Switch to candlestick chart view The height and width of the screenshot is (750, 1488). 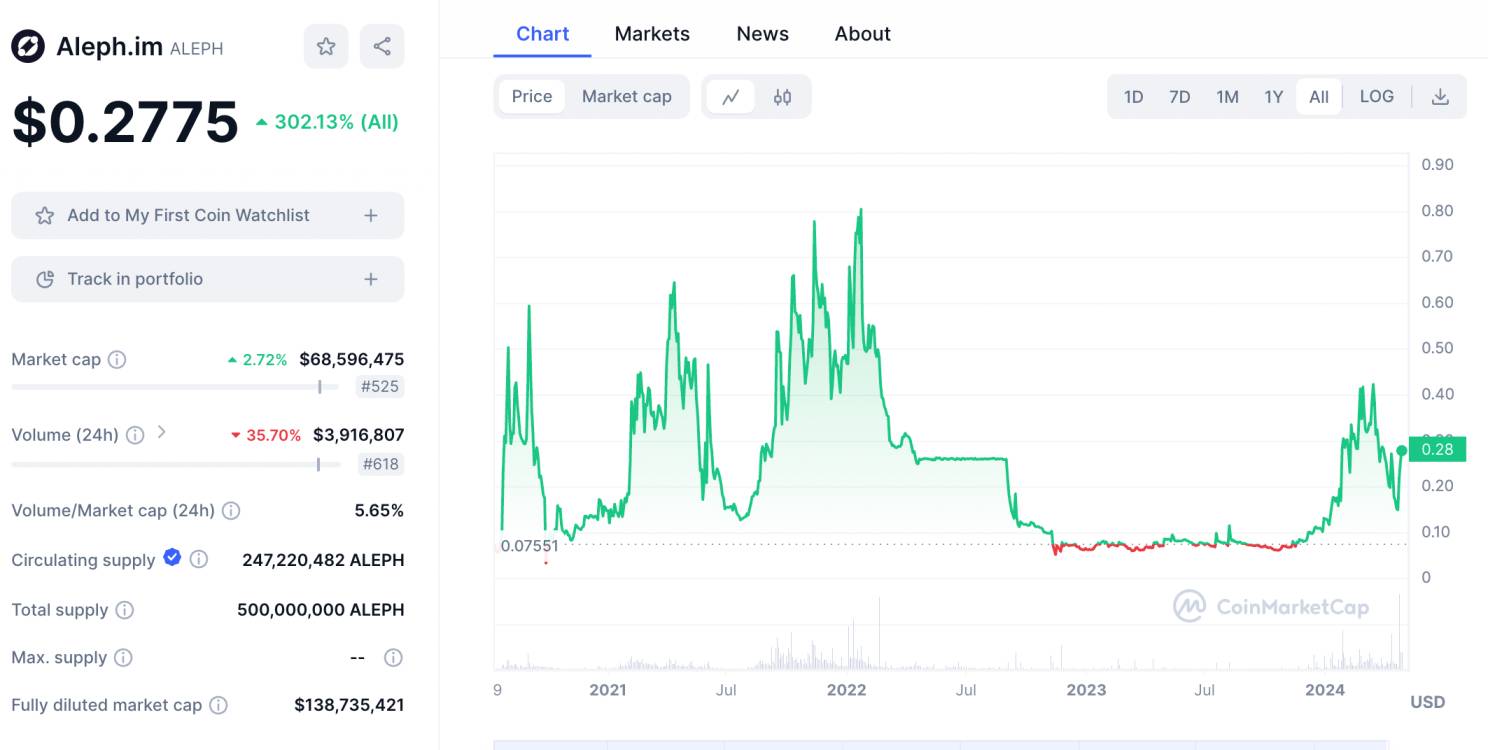[x=782, y=97]
